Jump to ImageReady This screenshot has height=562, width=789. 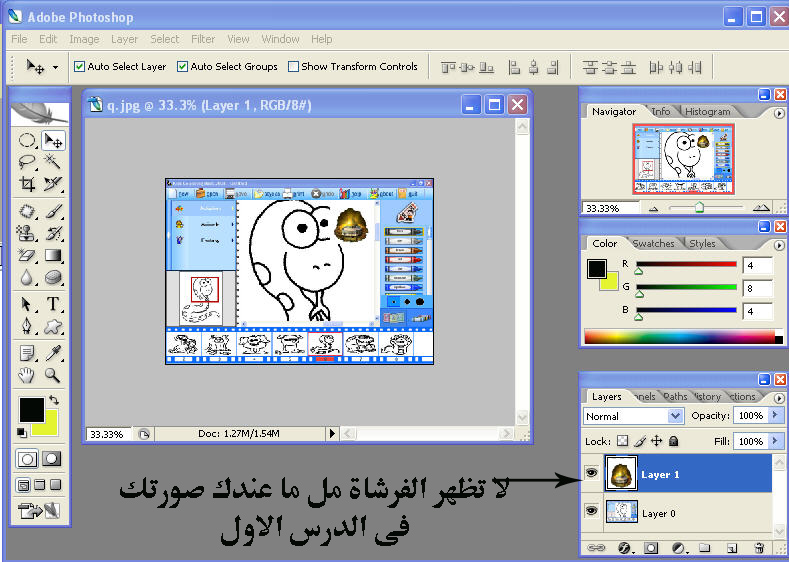[39, 510]
